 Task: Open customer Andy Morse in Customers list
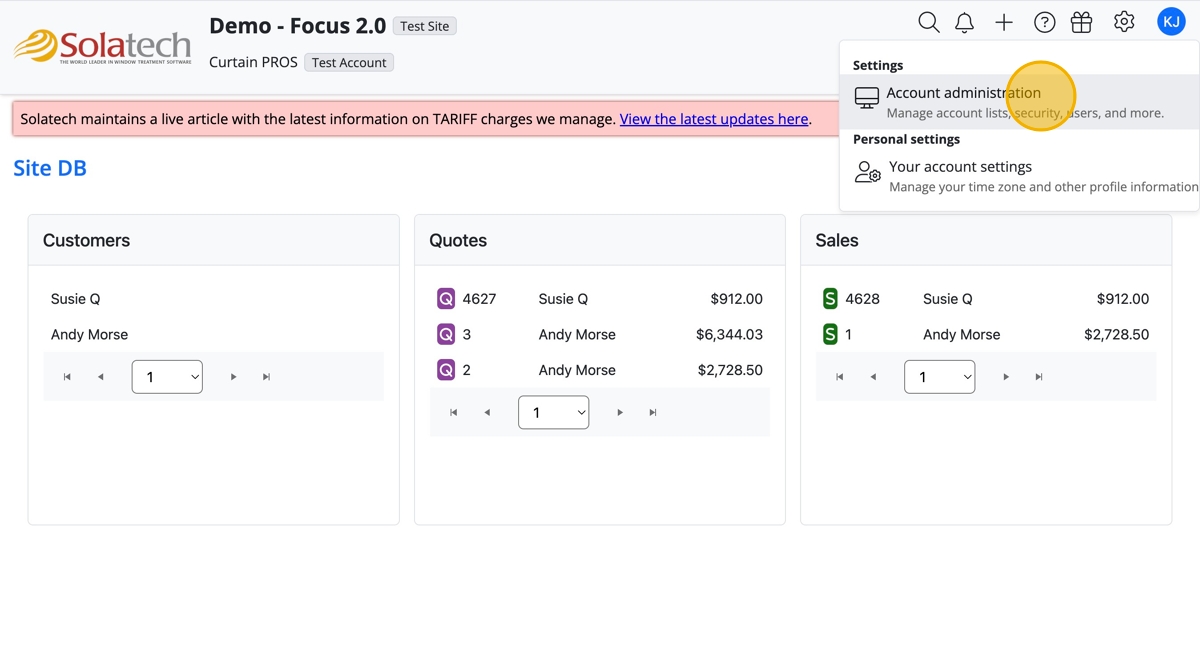click(x=89, y=334)
